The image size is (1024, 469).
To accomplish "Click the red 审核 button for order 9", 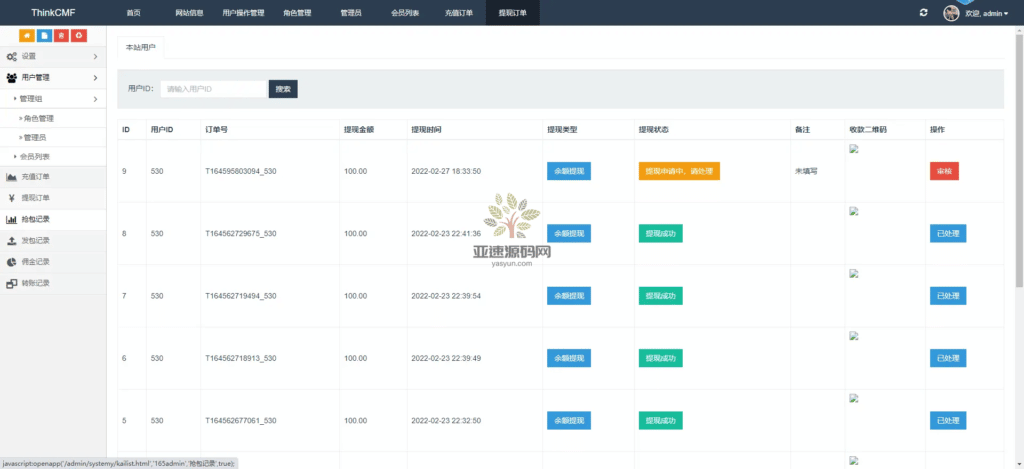I will tap(943, 171).
